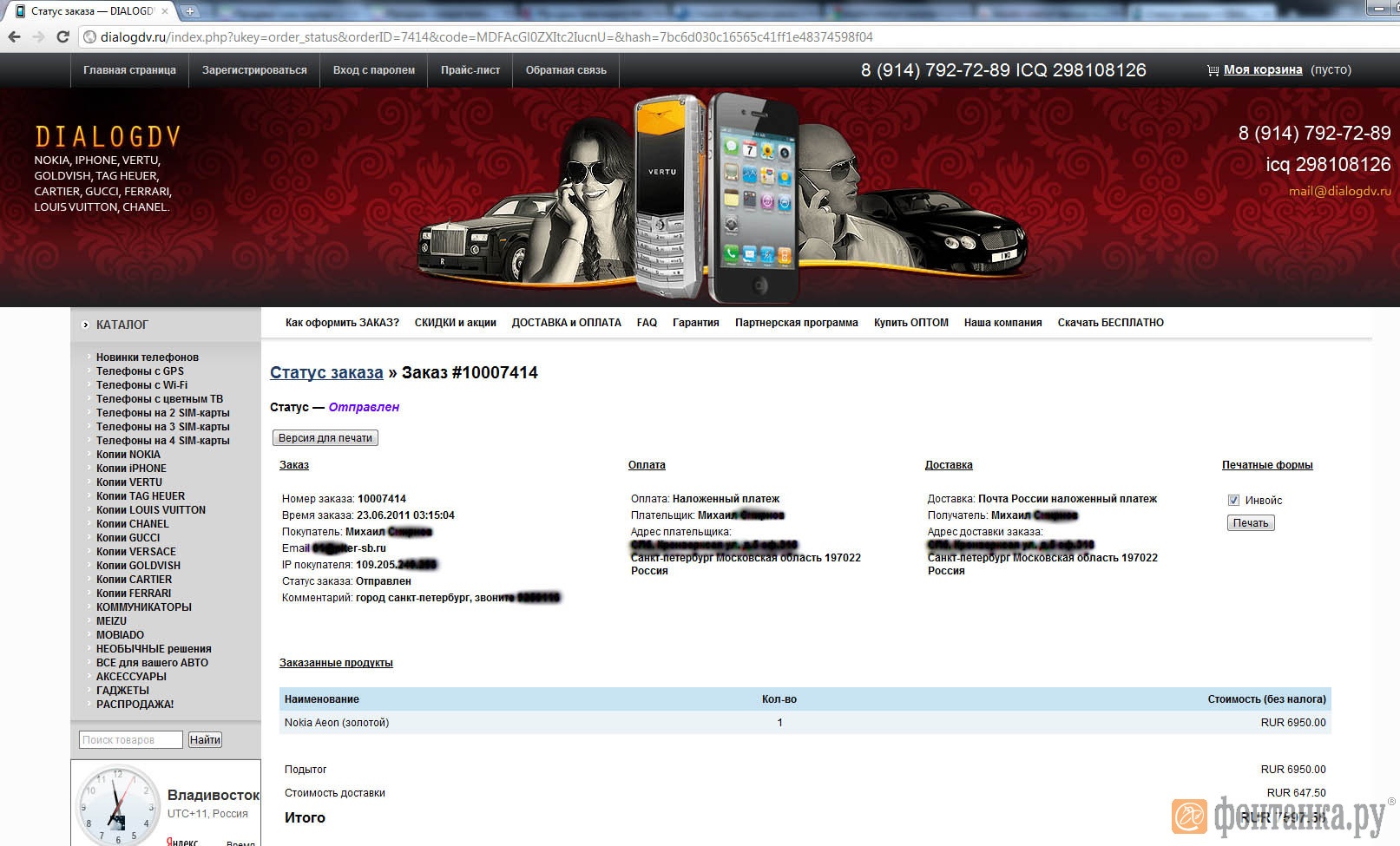Screen dimensions: 1400x846
Task: Open Копии GOLDVISH category
Action: tap(139, 566)
